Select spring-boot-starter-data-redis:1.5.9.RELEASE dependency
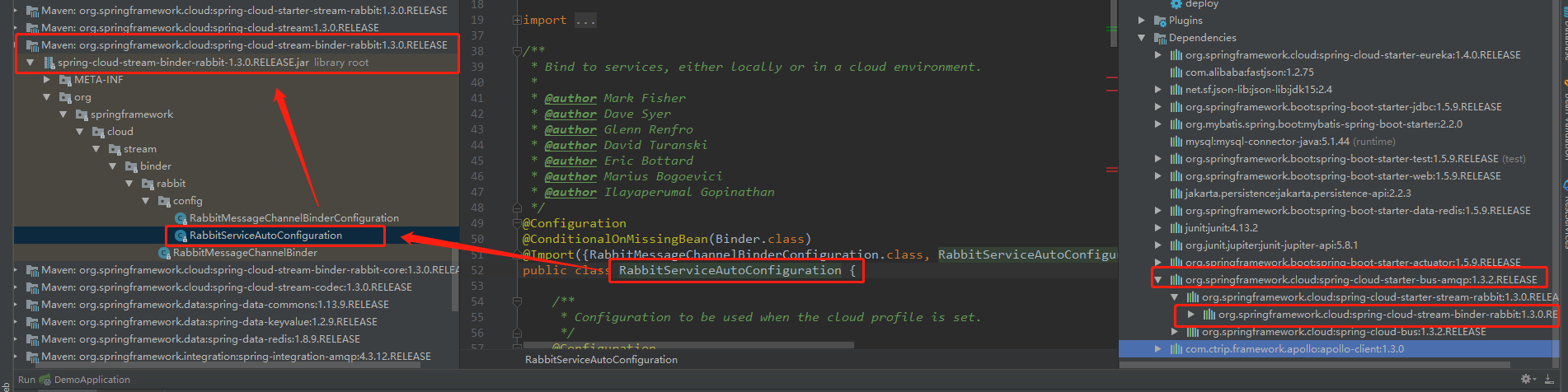1568x392 pixels. [1358, 211]
